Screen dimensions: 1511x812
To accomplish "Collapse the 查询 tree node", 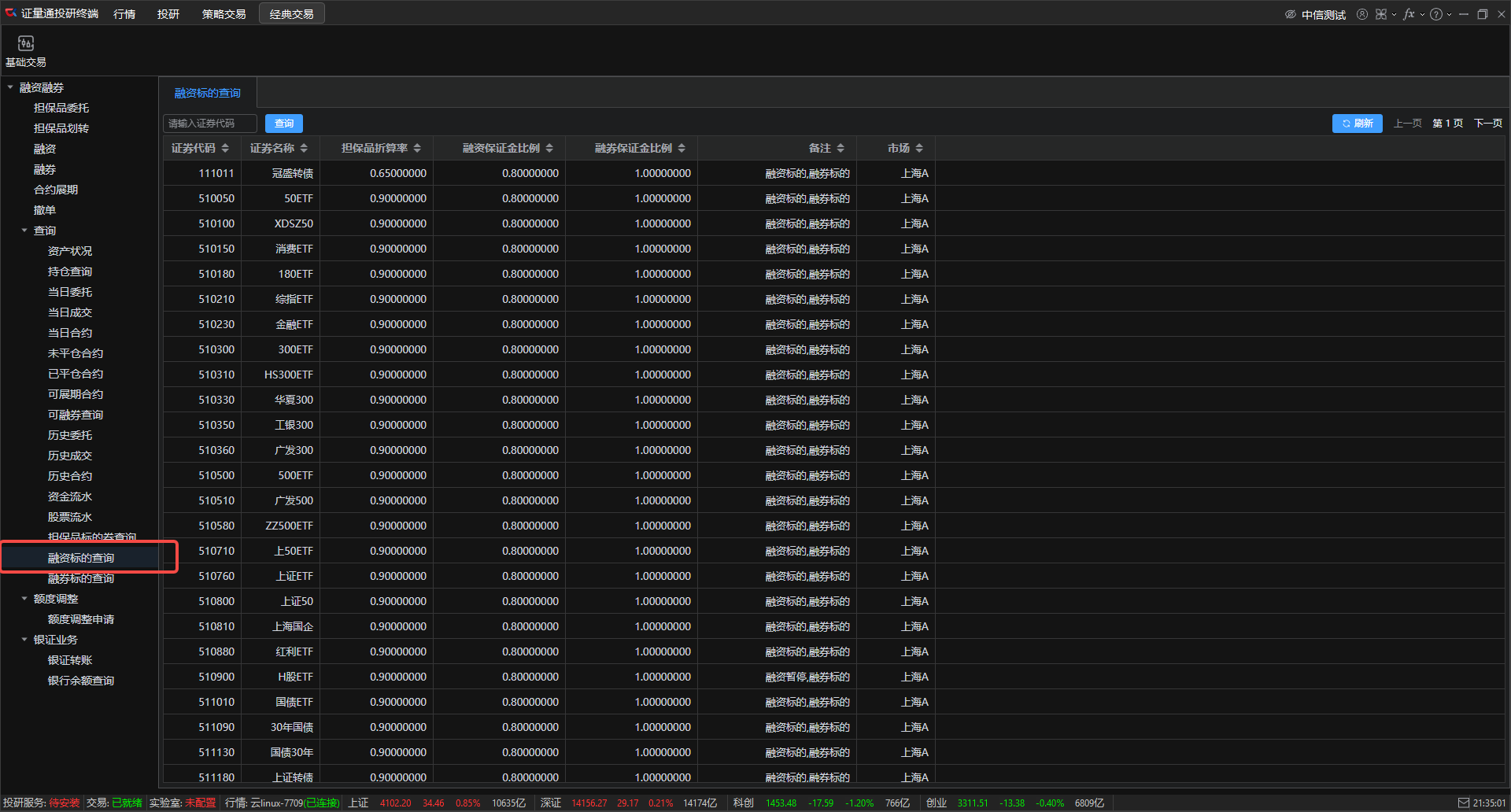I will 24,231.
